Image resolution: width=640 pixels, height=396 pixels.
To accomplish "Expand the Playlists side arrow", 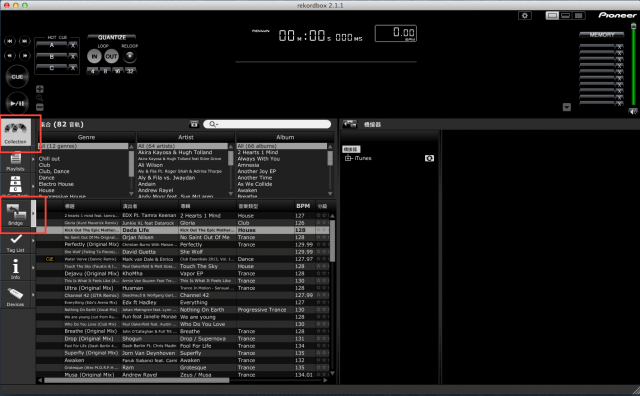I will [33, 159].
